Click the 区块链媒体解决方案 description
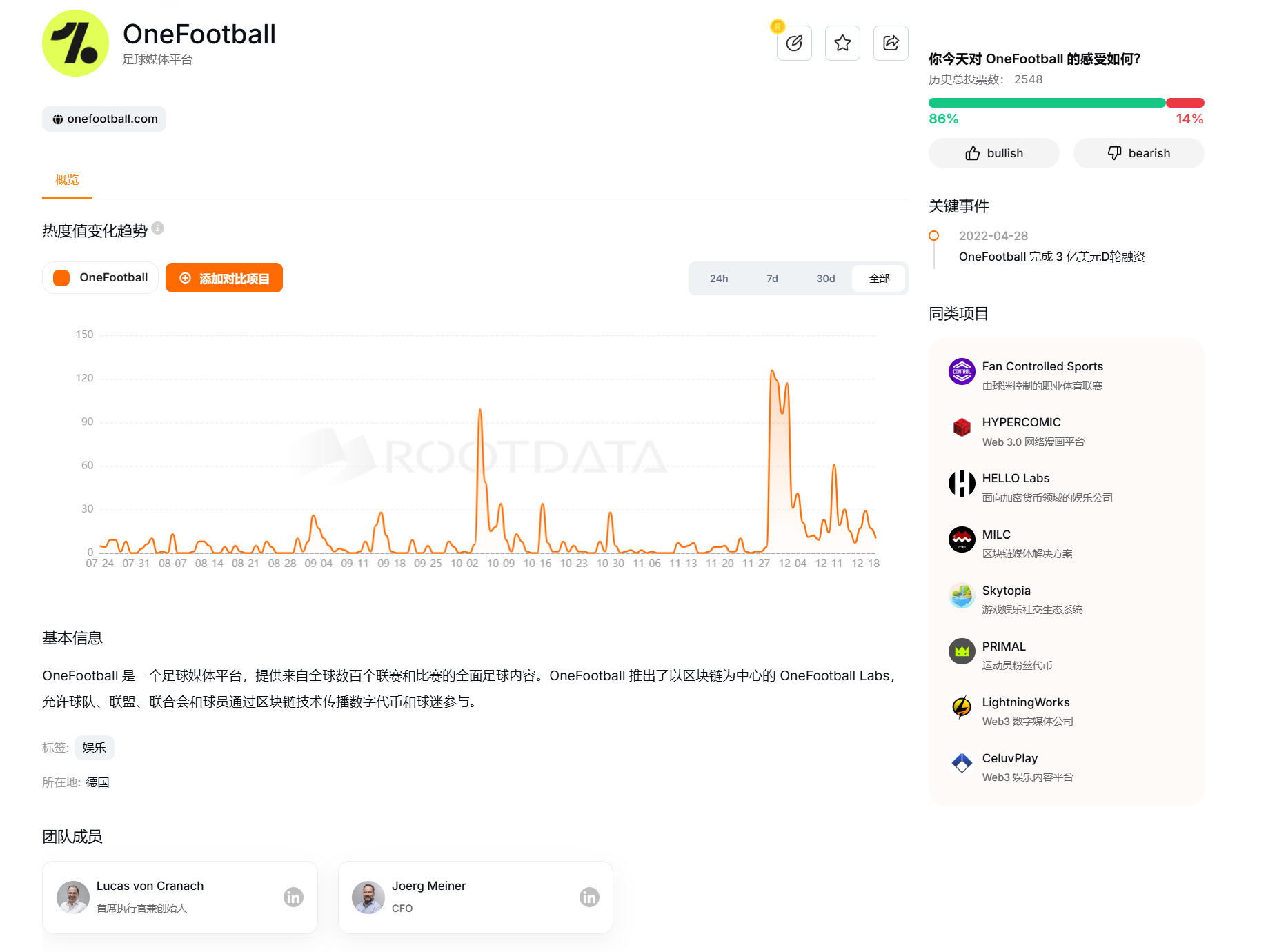The width and height of the screenshot is (1277, 952). [x=1027, y=554]
